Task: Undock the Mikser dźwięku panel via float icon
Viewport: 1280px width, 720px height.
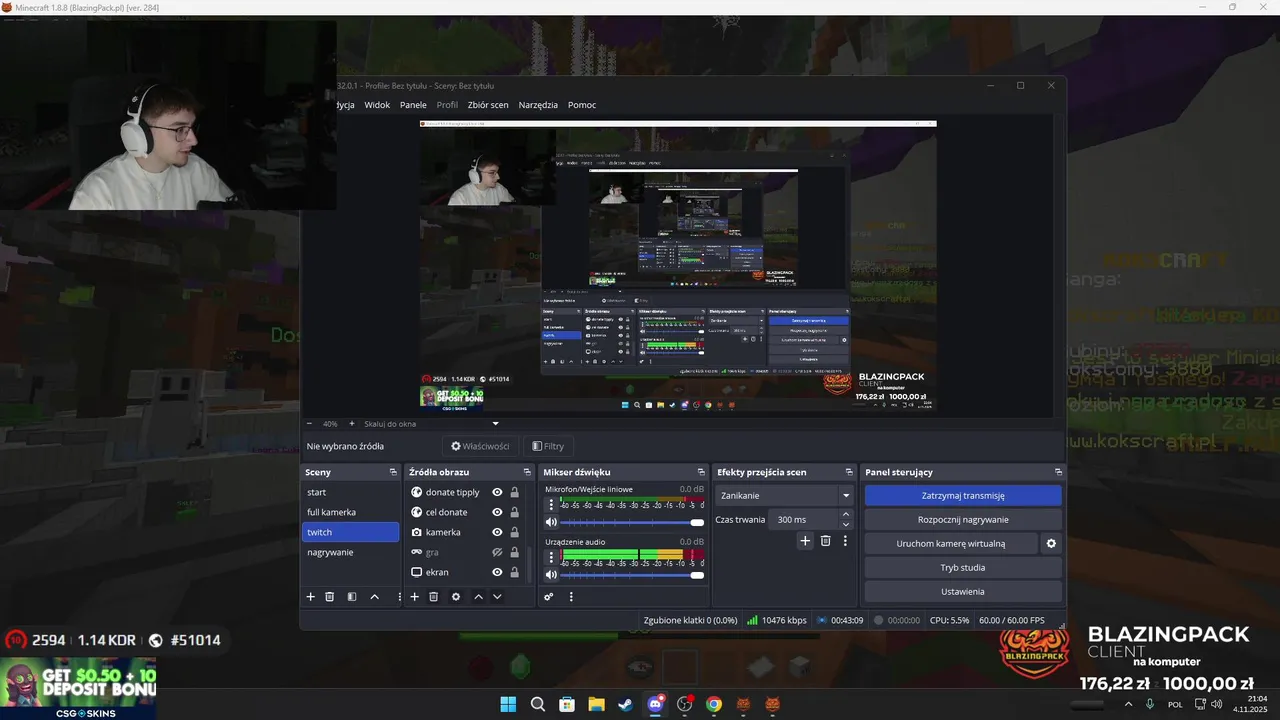Action: [x=701, y=472]
